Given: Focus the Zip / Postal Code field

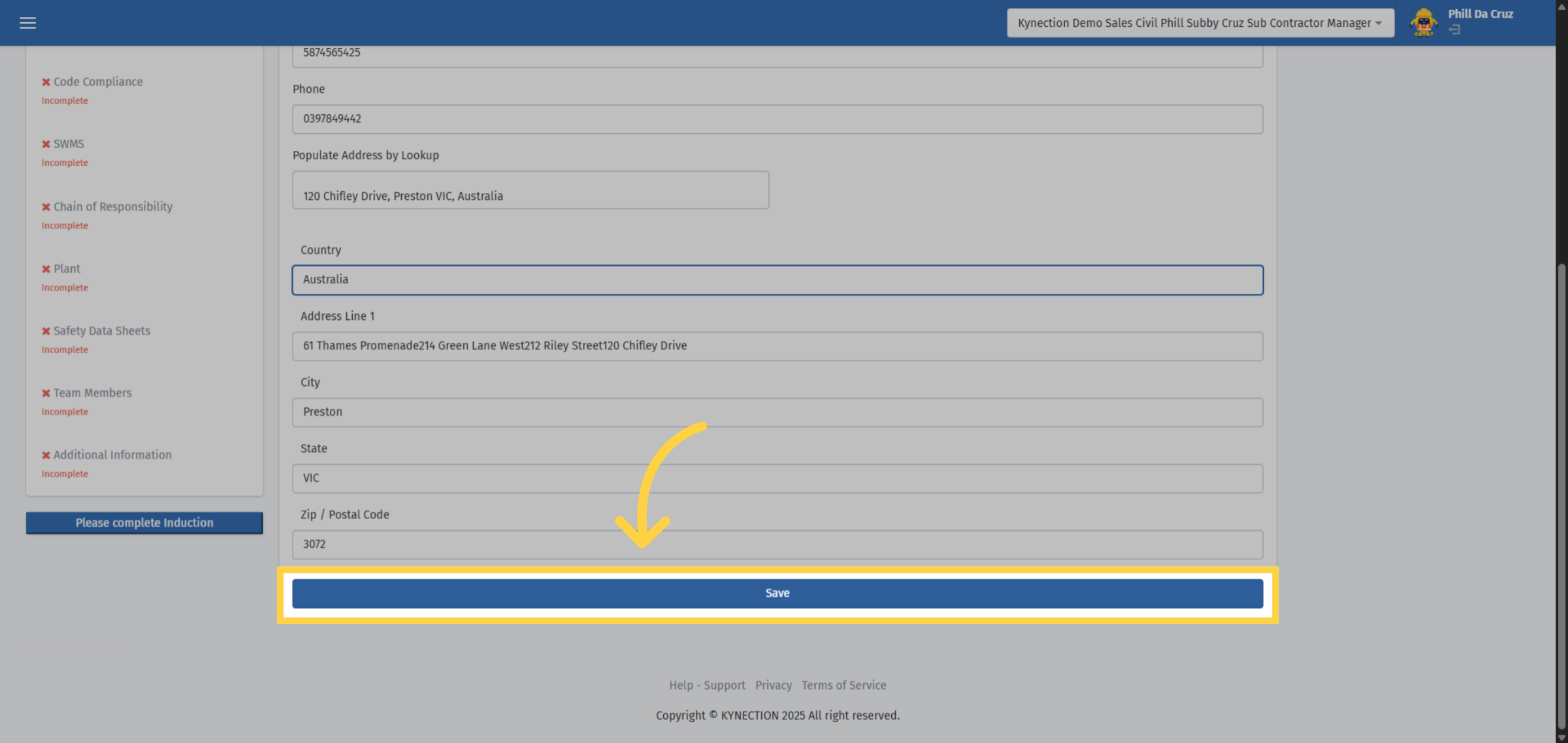Looking at the screenshot, I should pyautogui.click(x=777, y=545).
